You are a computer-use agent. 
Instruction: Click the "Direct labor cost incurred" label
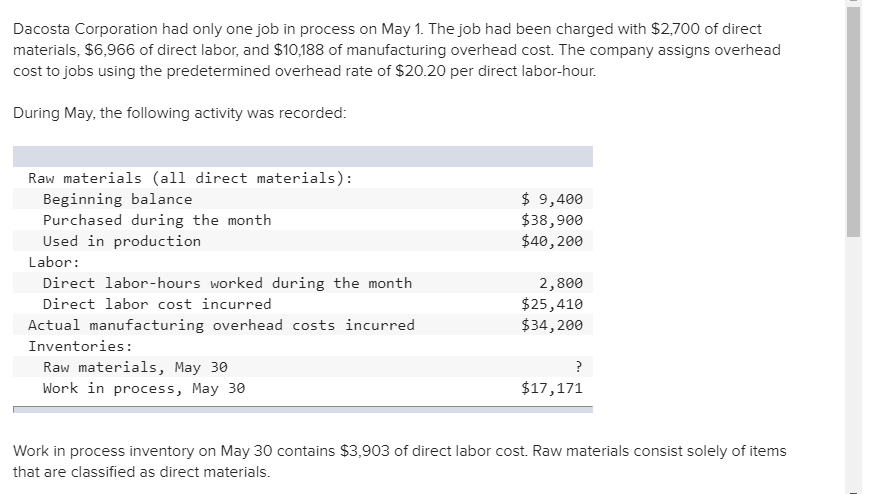click(x=157, y=304)
